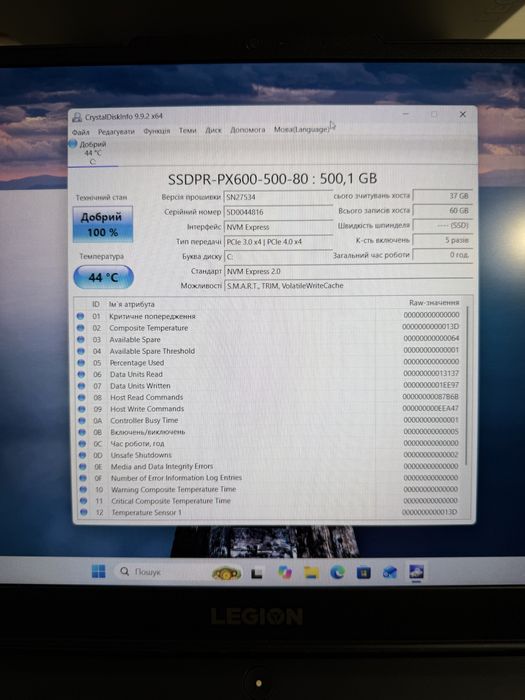Viewport: 525px width, 700px height.
Task: Click the disk title SSDPR-PX600-500-80 : 500,1 GB
Action: click(272, 179)
